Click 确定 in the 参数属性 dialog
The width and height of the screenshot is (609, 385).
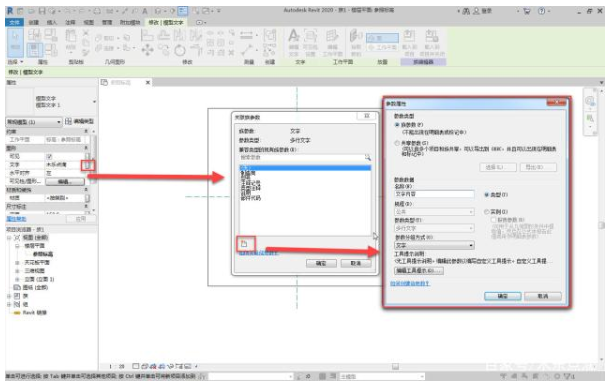point(502,296)
